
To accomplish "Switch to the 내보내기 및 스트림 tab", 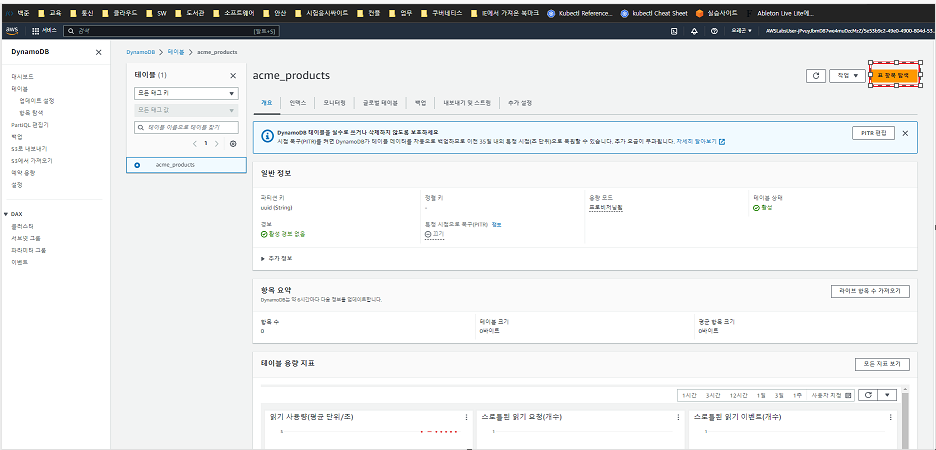I will click(x=467, y=103).
